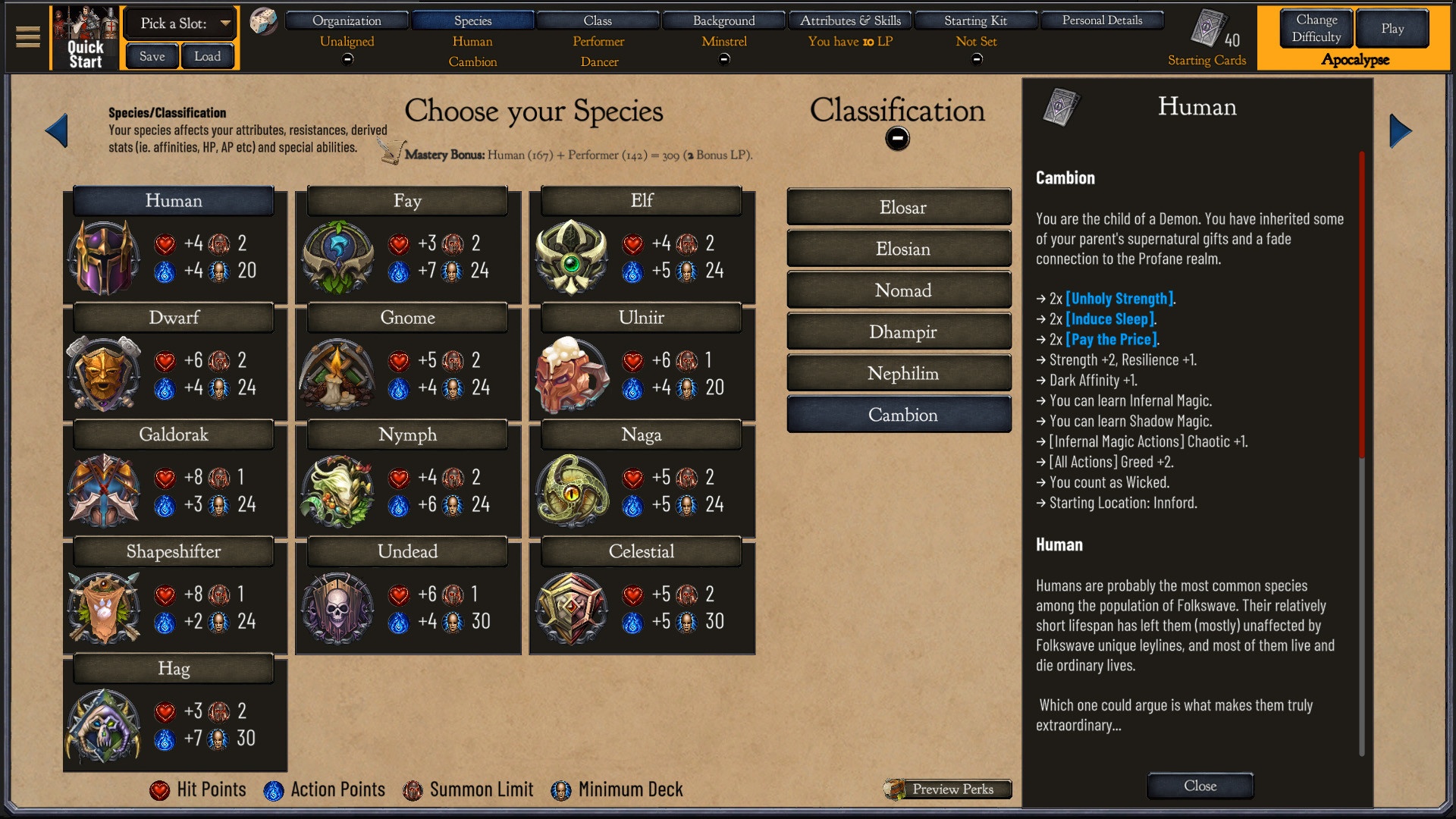1456x819 pixels.
Task: Select the Dwarf species emblem
Action: (x=104, y=374)
